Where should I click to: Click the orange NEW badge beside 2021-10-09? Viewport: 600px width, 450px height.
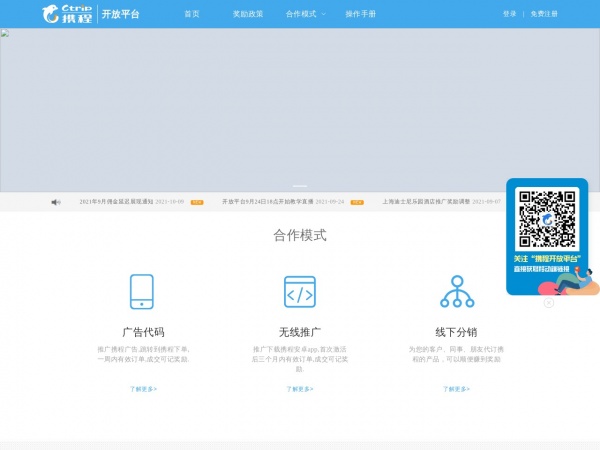[x=197, y=202]
